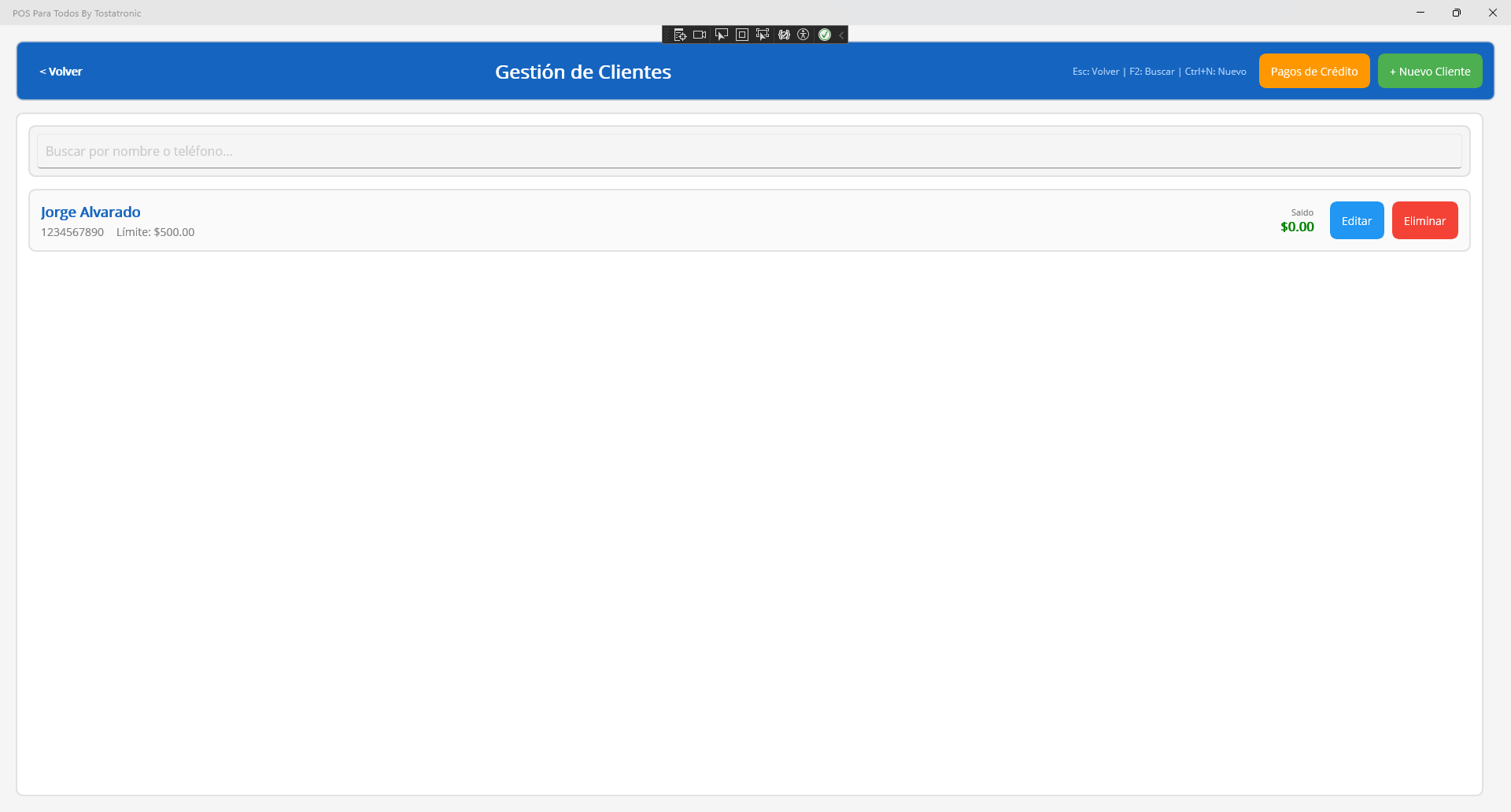Run the accessibility scan person icon
Viewport: 1511px width, 812px height.
(x=804, y=35)
